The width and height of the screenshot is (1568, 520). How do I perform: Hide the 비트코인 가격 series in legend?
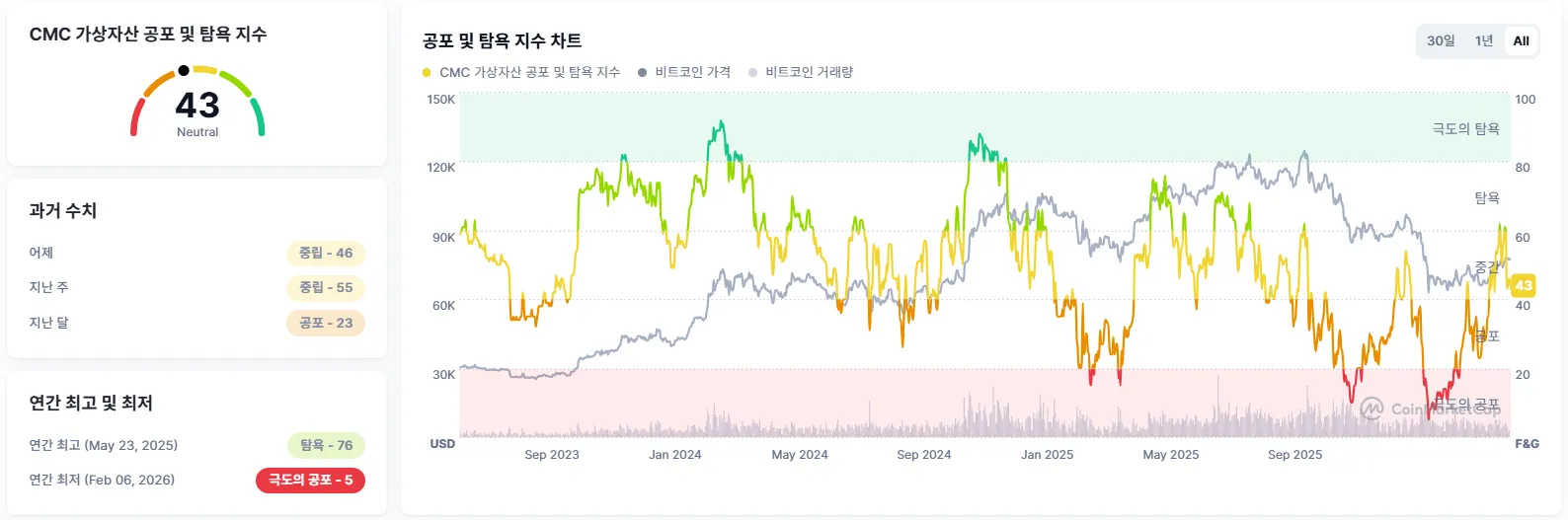(684, 72)
